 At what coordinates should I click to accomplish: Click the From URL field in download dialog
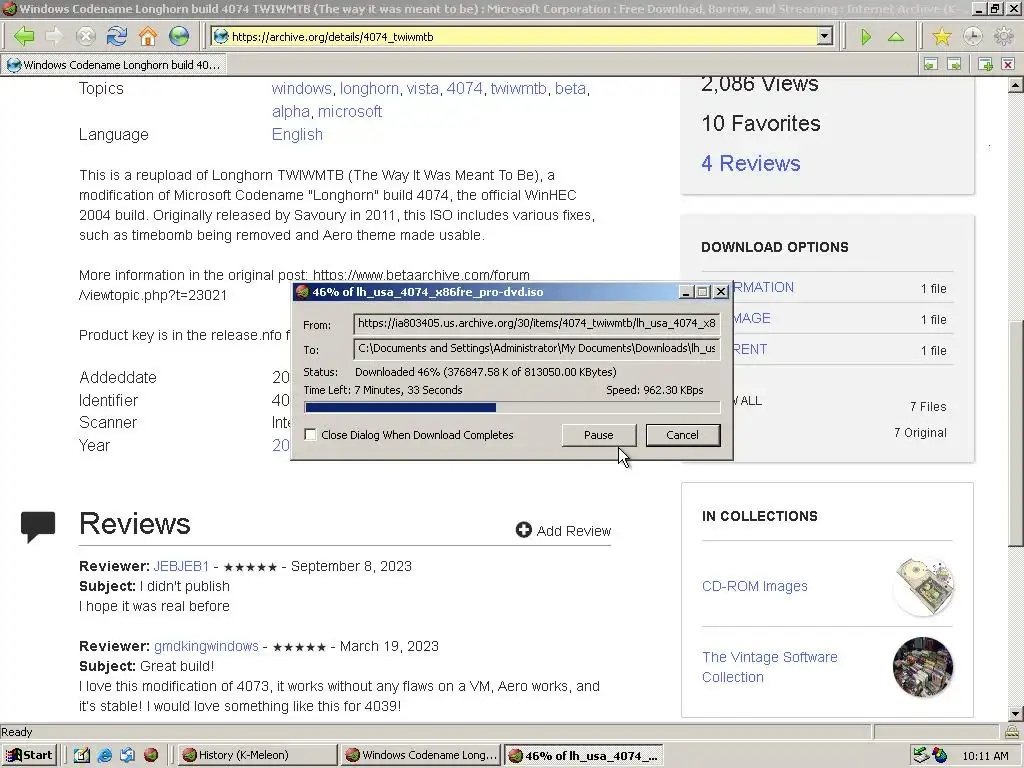(537, 323)
